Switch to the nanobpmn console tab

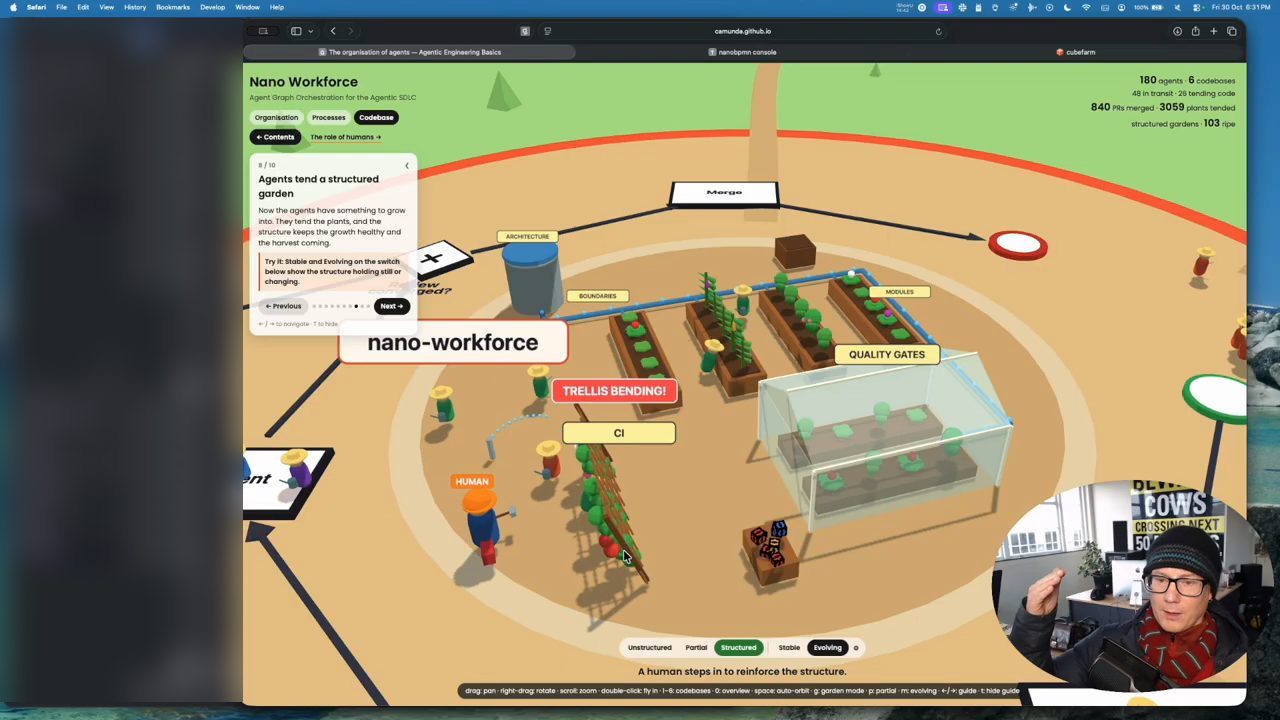point(743,52)
